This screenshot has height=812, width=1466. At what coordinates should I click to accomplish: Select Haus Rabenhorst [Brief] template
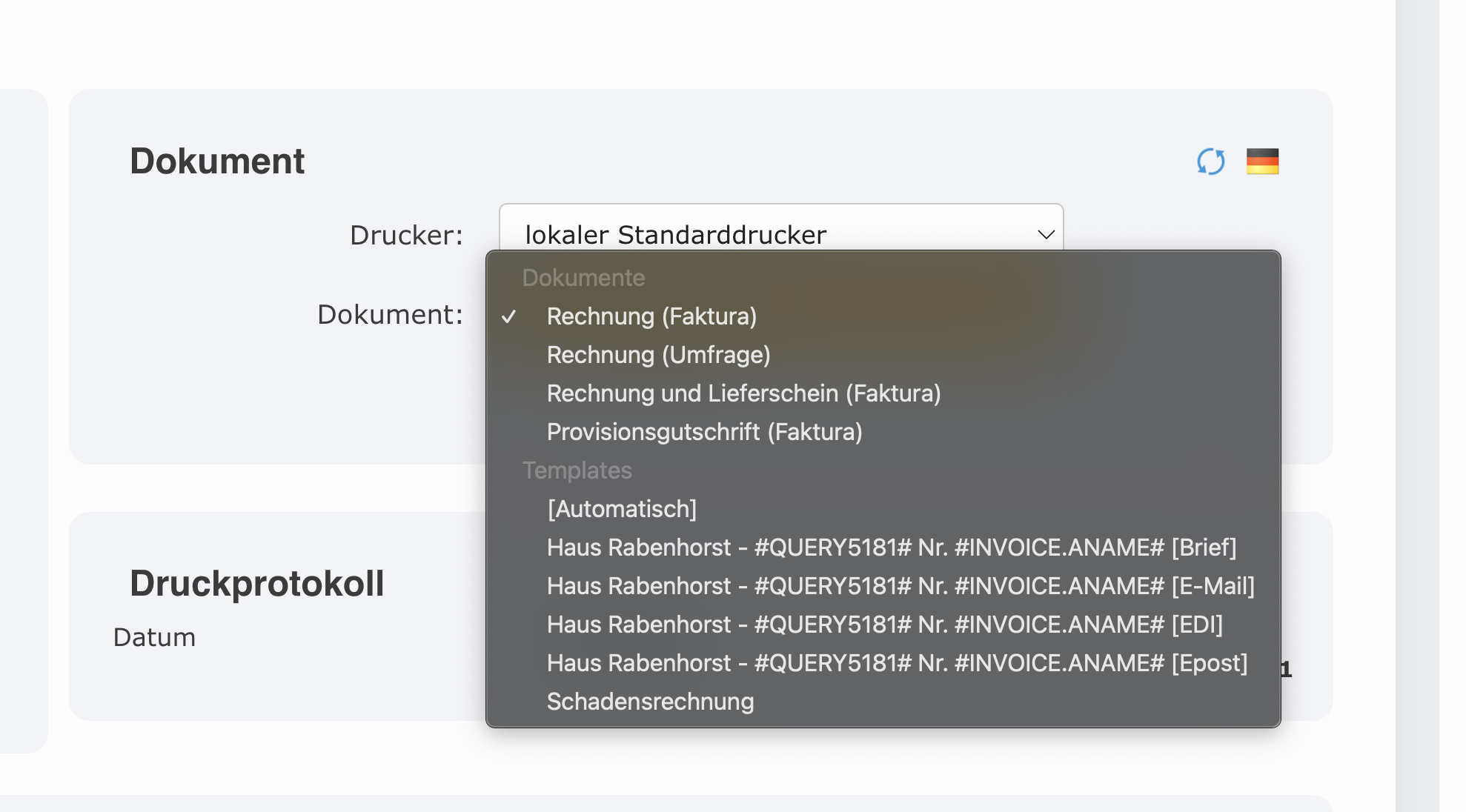891,548
